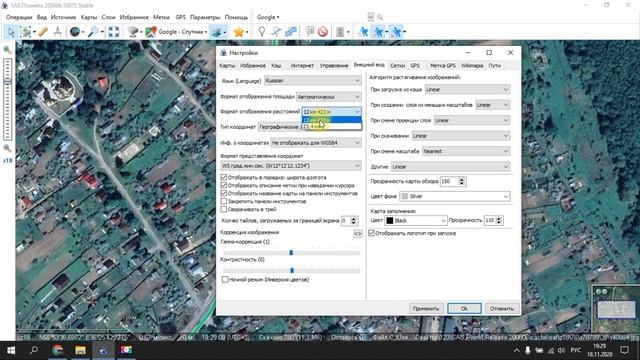The height and width of the screenshot is (360, 640).
Task: Activate the selection region tool
Action: pos(25,32)
